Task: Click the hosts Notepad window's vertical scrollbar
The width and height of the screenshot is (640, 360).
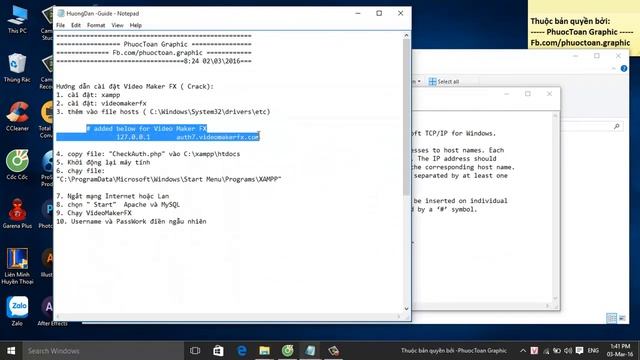Action: point(555,208)
